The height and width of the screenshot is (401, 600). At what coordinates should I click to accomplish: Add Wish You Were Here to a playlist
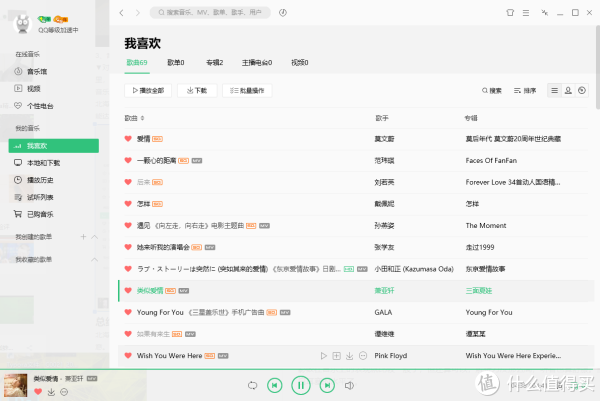tap(336, 356)
